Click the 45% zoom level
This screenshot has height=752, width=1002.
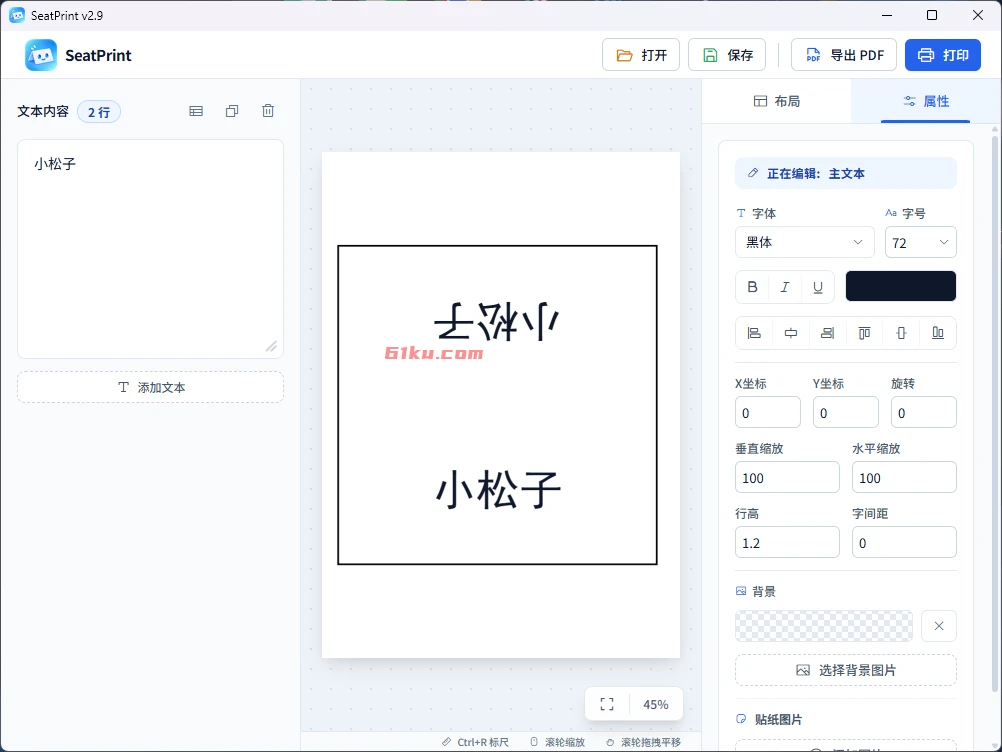[656, 704]
